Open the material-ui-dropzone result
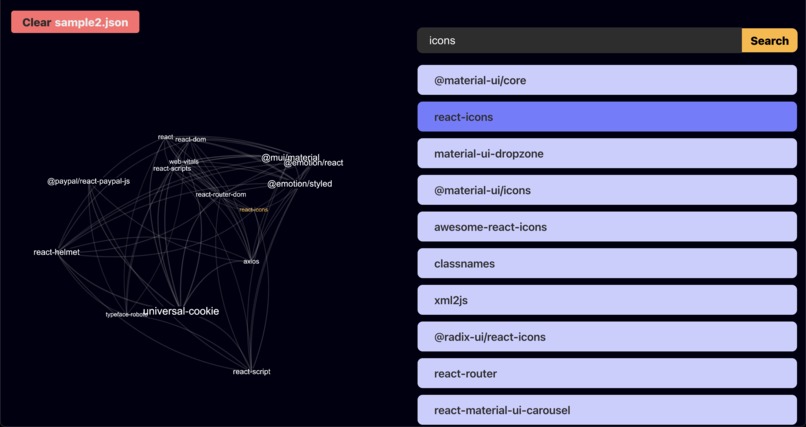 607,154
